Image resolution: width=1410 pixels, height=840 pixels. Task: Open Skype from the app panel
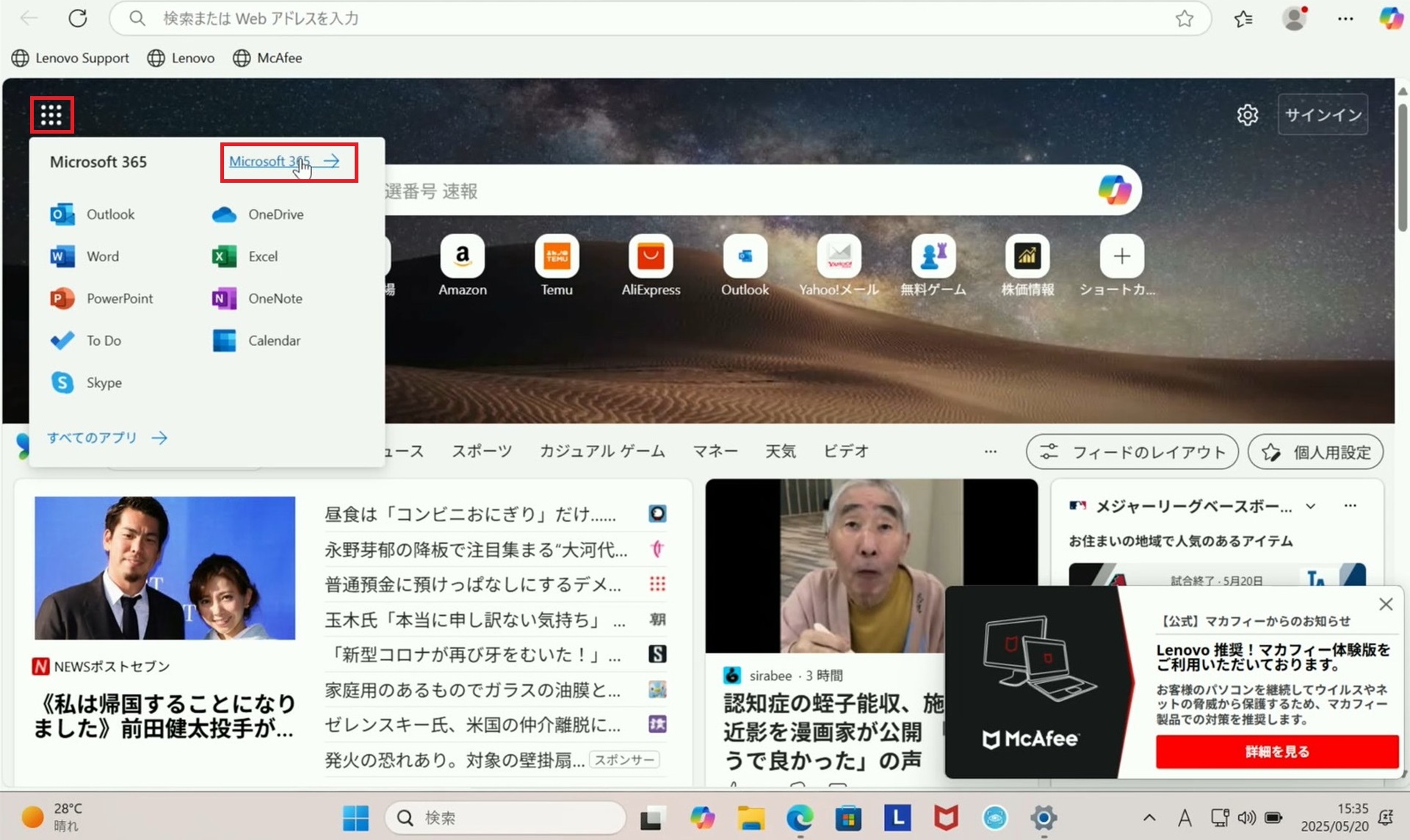pos(86,383)
